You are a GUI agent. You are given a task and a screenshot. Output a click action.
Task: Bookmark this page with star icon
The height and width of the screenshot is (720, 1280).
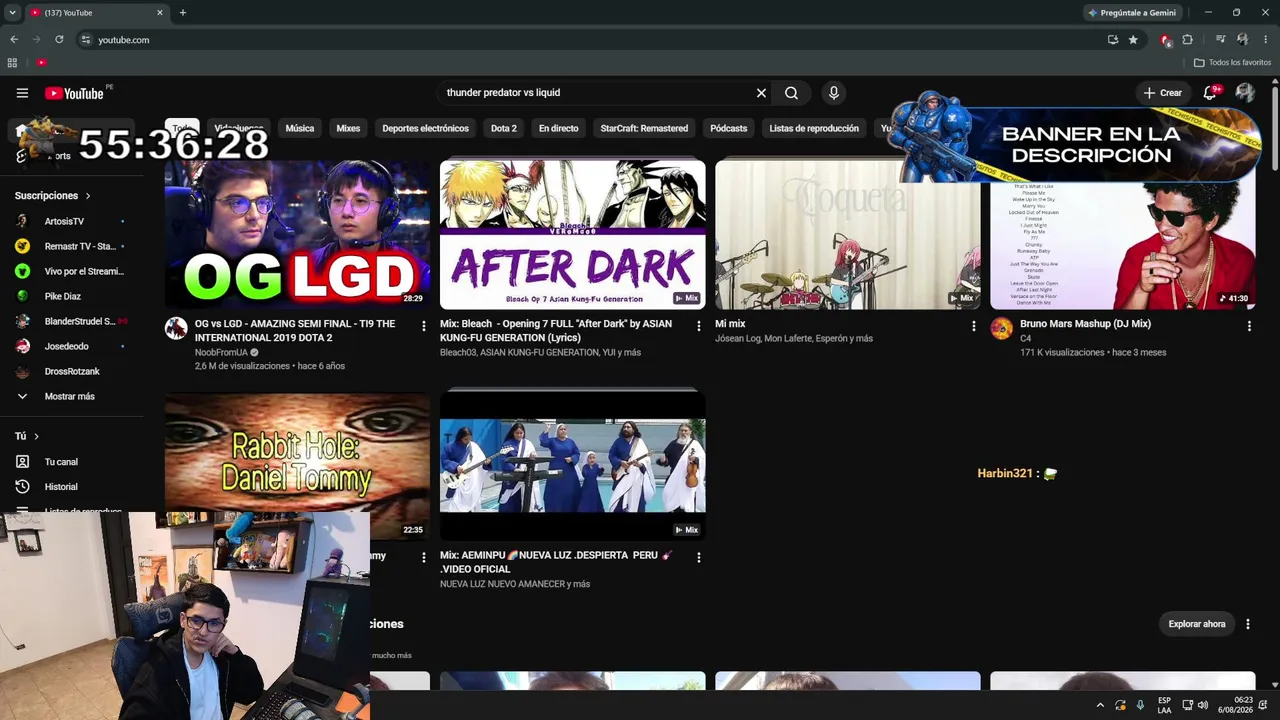(1133, 40)
